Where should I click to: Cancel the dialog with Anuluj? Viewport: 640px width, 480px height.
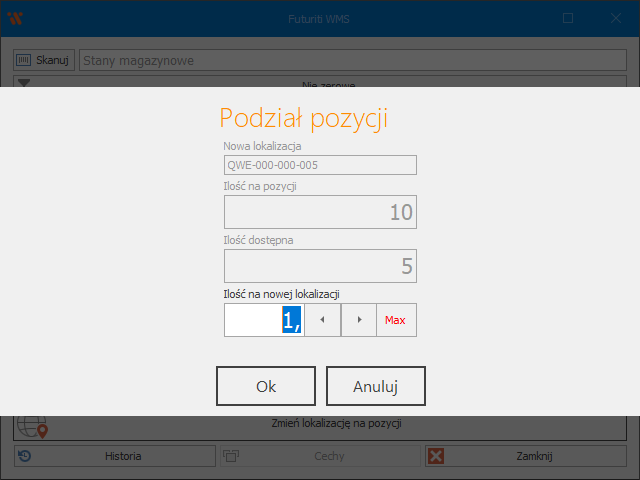pyautogui.click(x=376, y=386)
